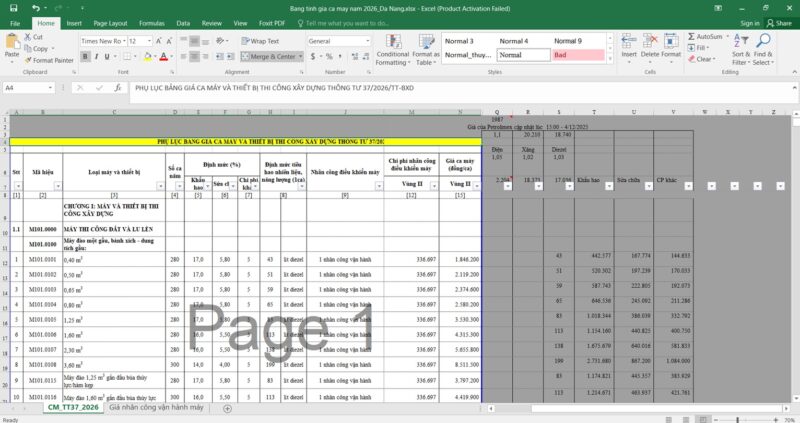The height and width of the screenshot is (423, 800).
Task: Click the Copy icon
Action: pyautogui.click(x=28, y=48)
